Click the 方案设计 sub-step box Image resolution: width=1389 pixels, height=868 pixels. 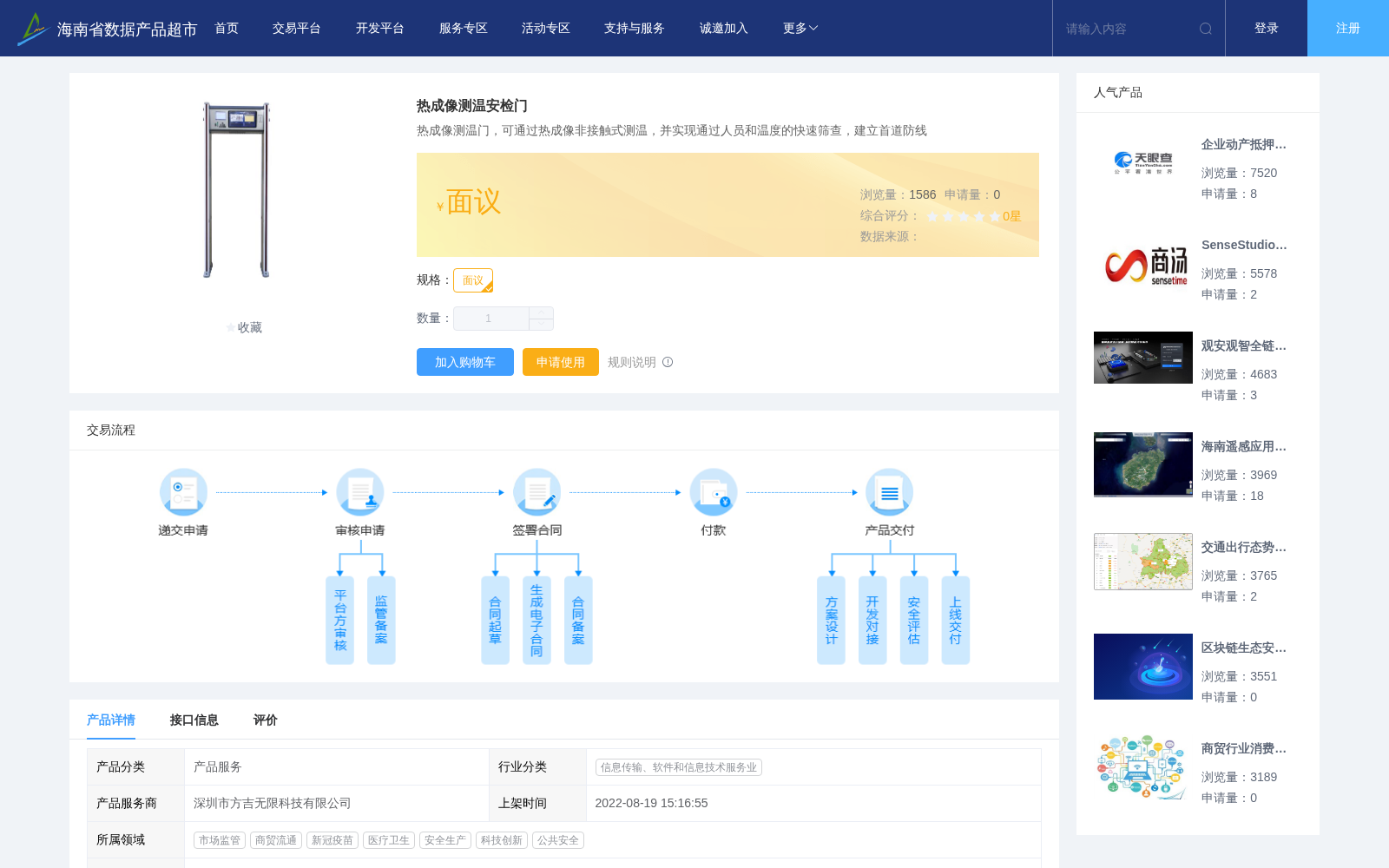point(831,621)
